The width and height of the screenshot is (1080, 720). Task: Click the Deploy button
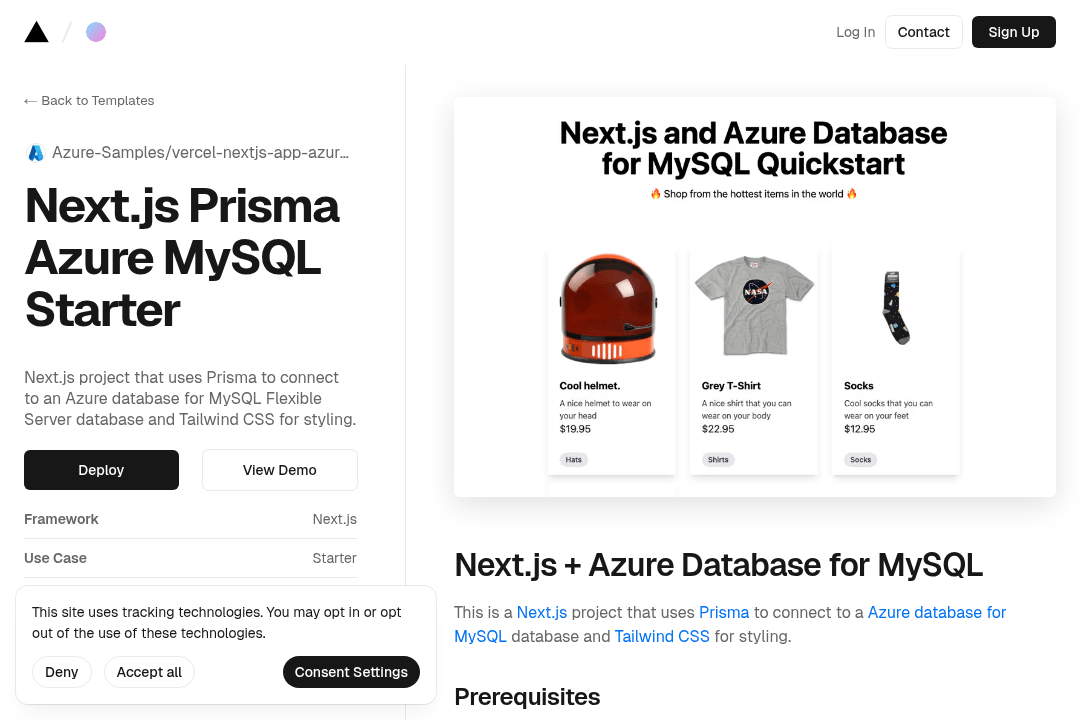click(101, 470)
